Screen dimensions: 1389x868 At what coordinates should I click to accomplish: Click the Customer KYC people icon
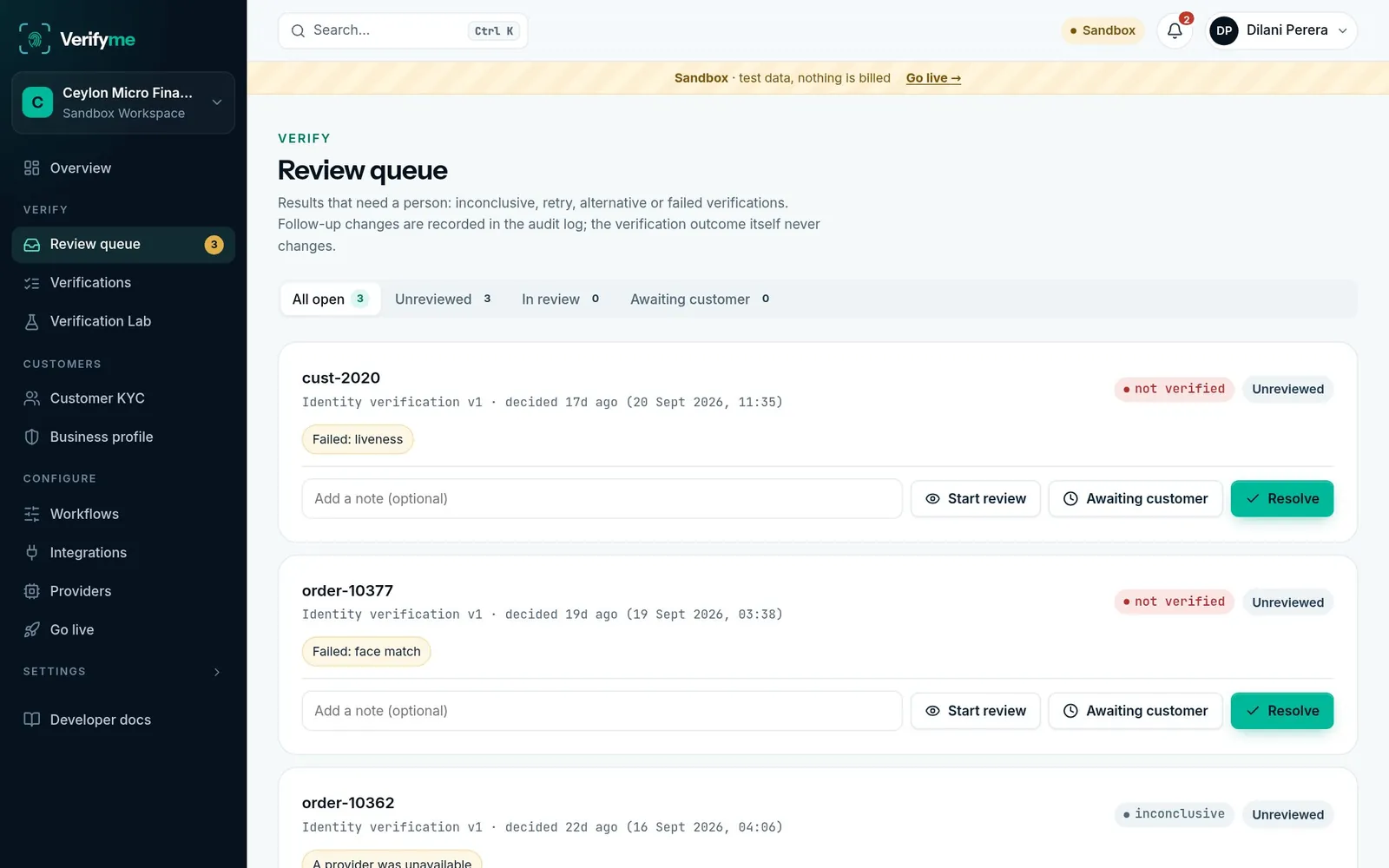(x=32, y=398)
